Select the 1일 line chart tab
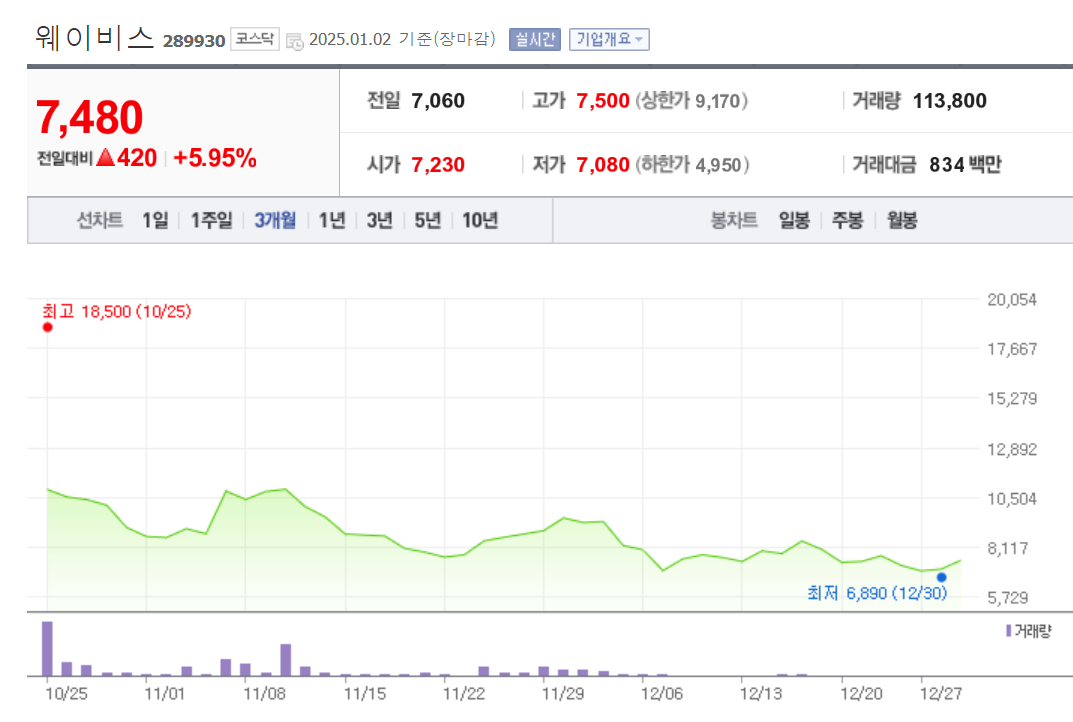Image resolution: width=1073 pixels, height=722 pixels. (155, 220)
